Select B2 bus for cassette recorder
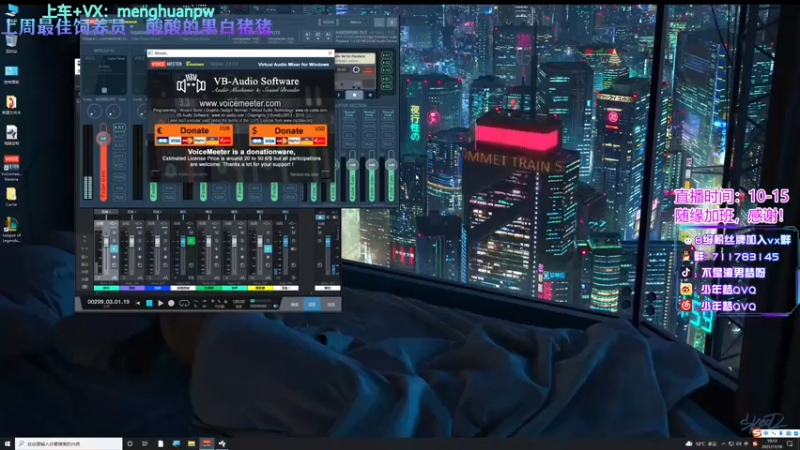 pos(387,86)
